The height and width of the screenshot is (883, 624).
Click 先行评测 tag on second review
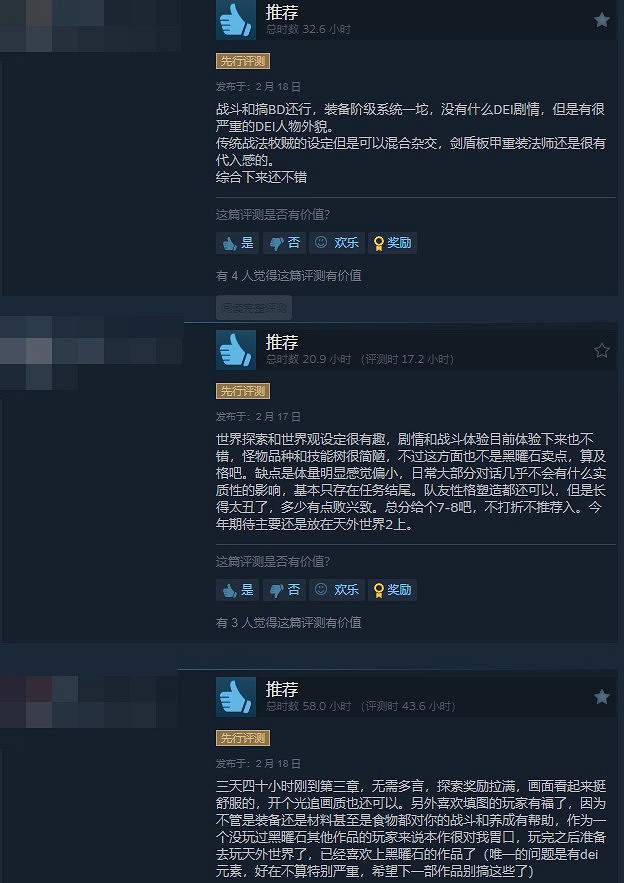tap(243, 391)
